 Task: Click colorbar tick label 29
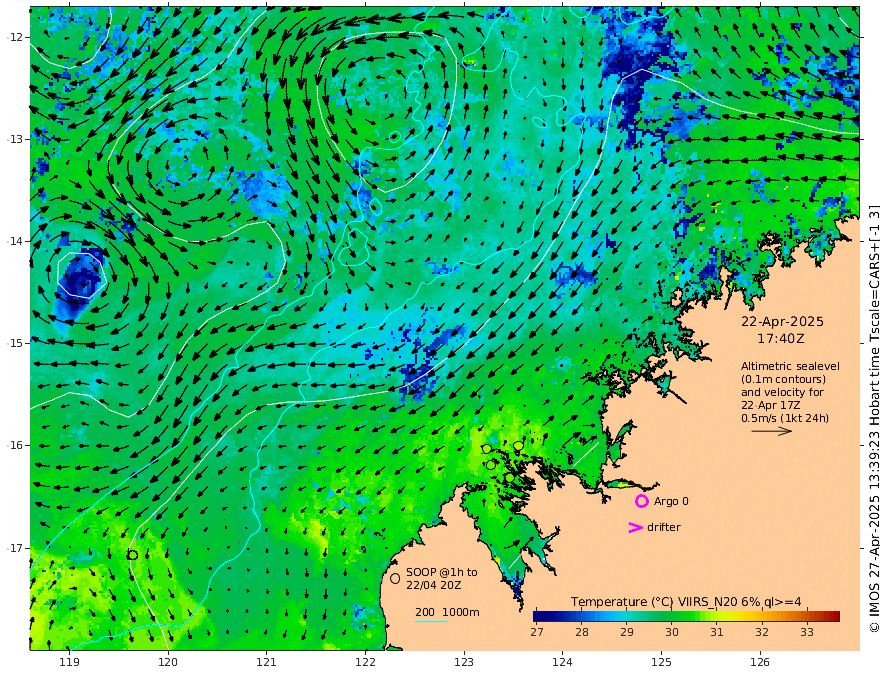pos(627,632)
